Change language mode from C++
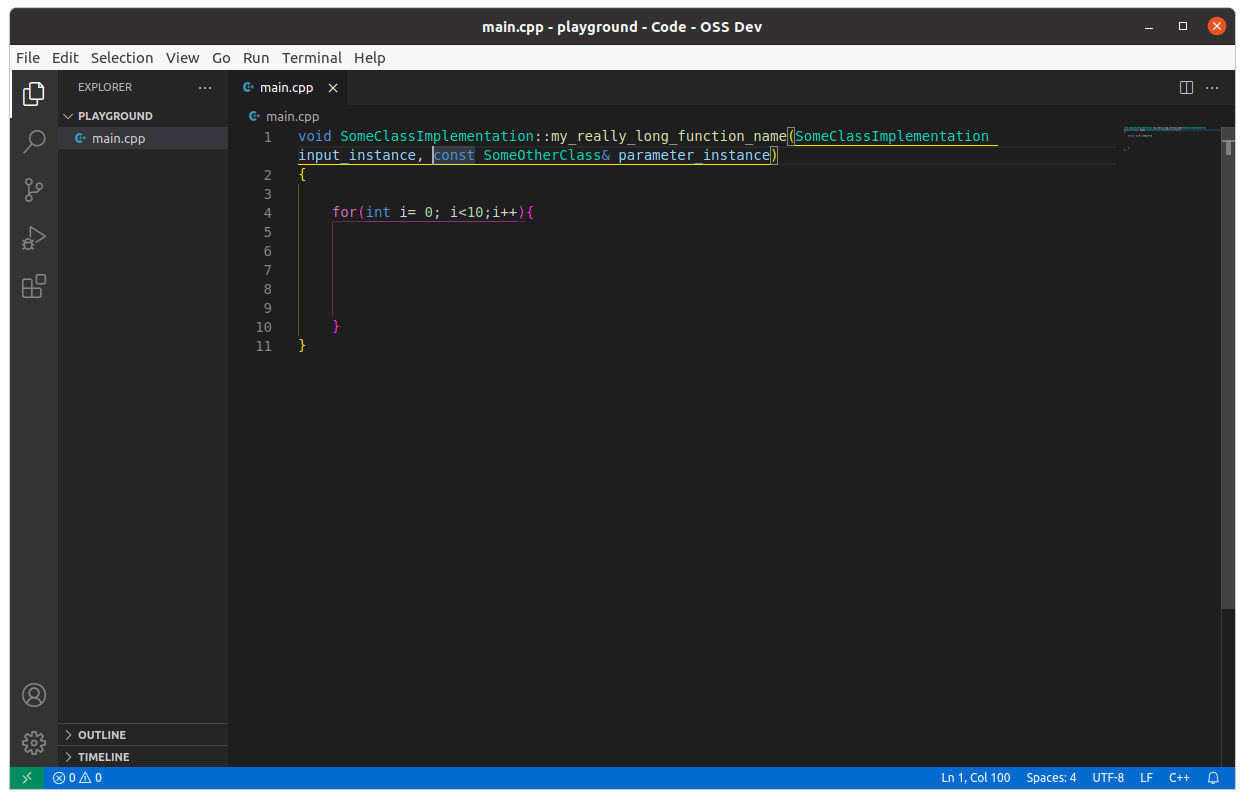 coord(1179,777)
